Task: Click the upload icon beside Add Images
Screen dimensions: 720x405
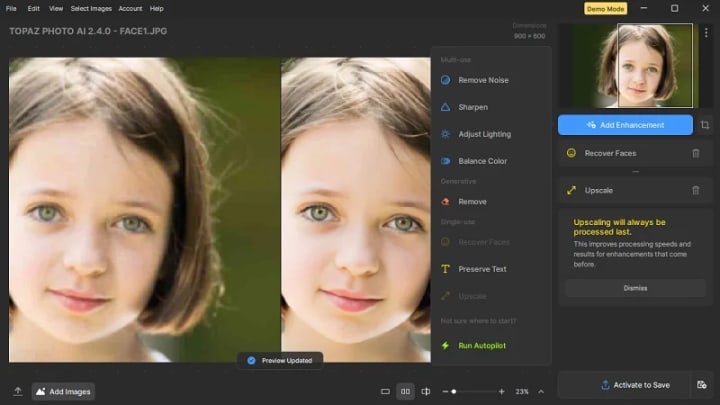Action: click(17, 391)
